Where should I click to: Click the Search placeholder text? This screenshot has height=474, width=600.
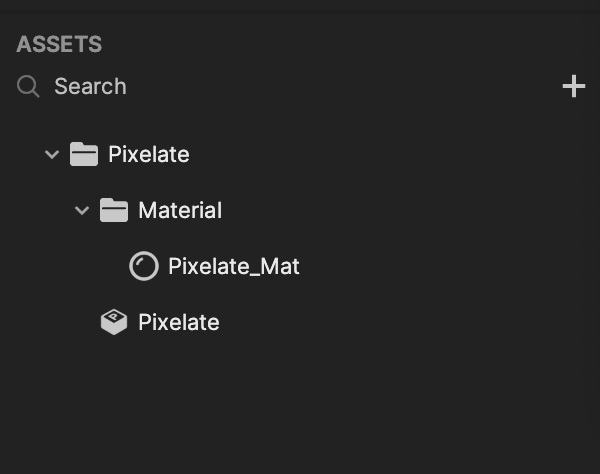(90, 86)
